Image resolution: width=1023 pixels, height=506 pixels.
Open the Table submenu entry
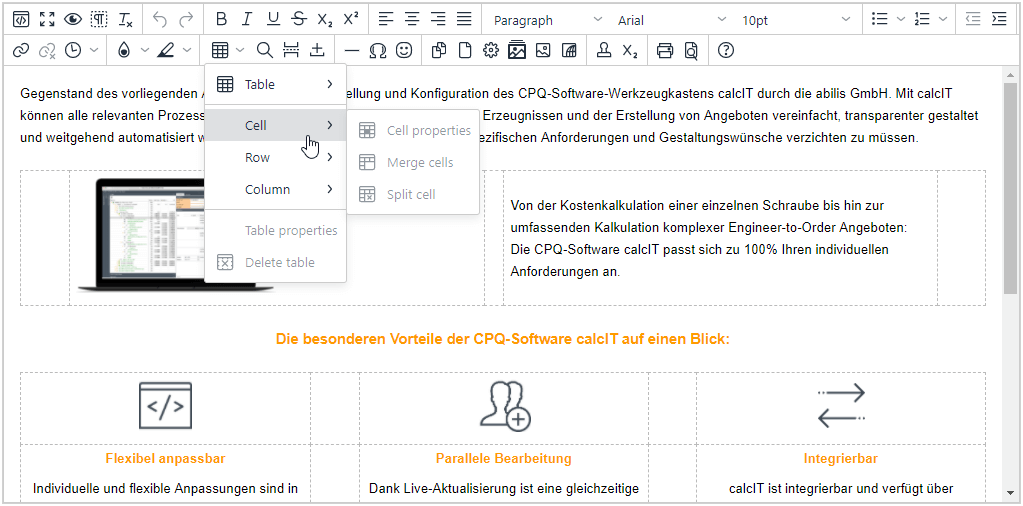pos(275,84)
